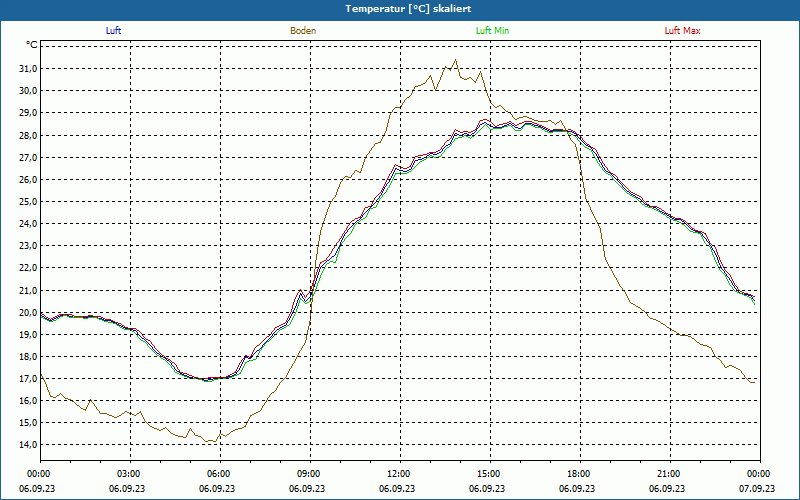Screen dimensions: 800x500
Task: Click the blue Luft legend label
Action: coord(113,31)
